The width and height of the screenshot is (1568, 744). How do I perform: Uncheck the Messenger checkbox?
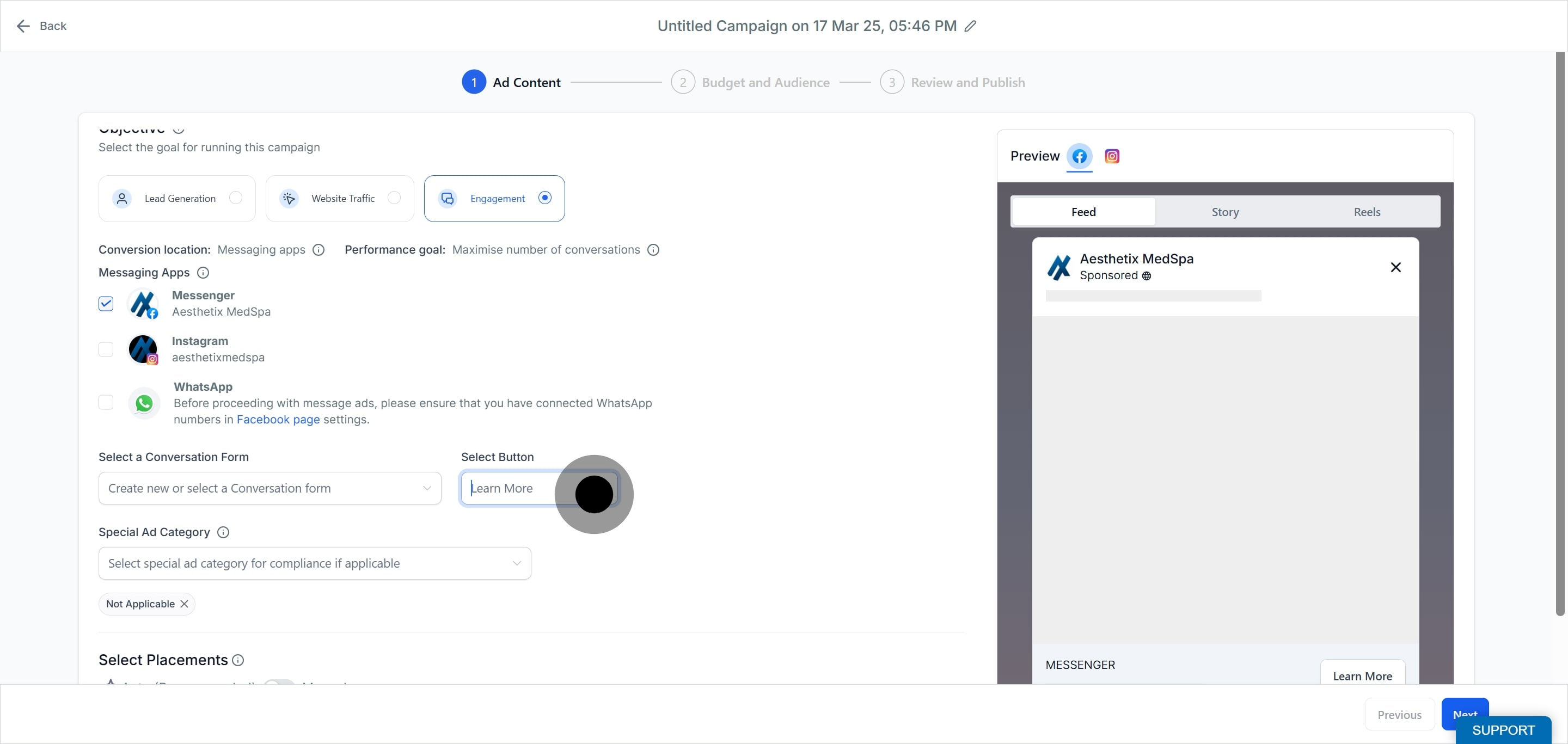click(106, 304)
